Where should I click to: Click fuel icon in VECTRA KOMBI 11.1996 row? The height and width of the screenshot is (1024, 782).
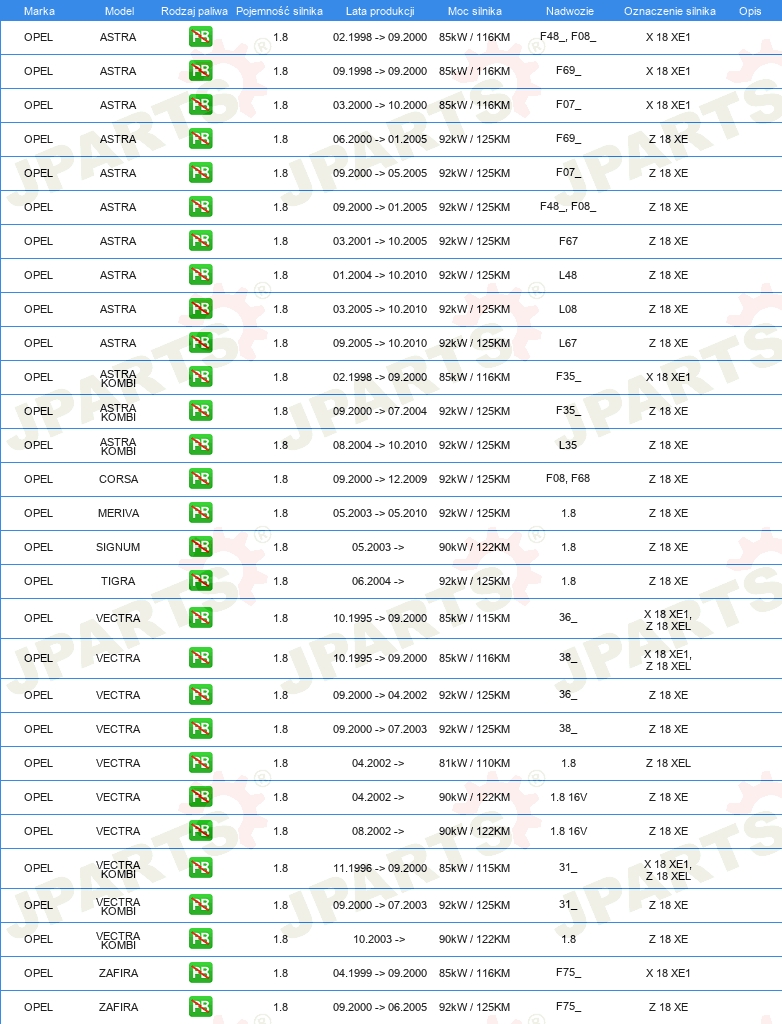point(201,868)
